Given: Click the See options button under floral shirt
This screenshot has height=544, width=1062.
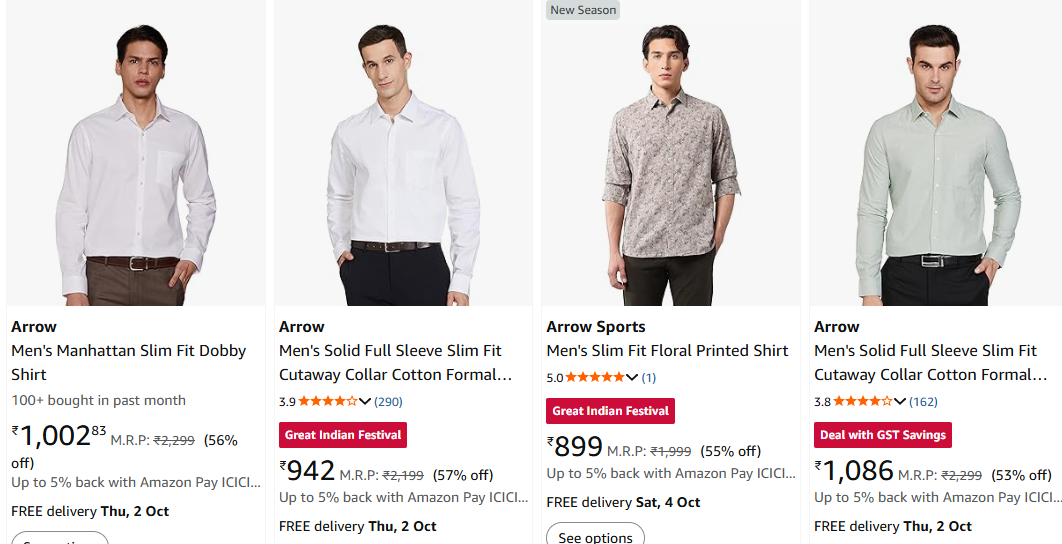Looking at the screenshot, I should 595,537.
